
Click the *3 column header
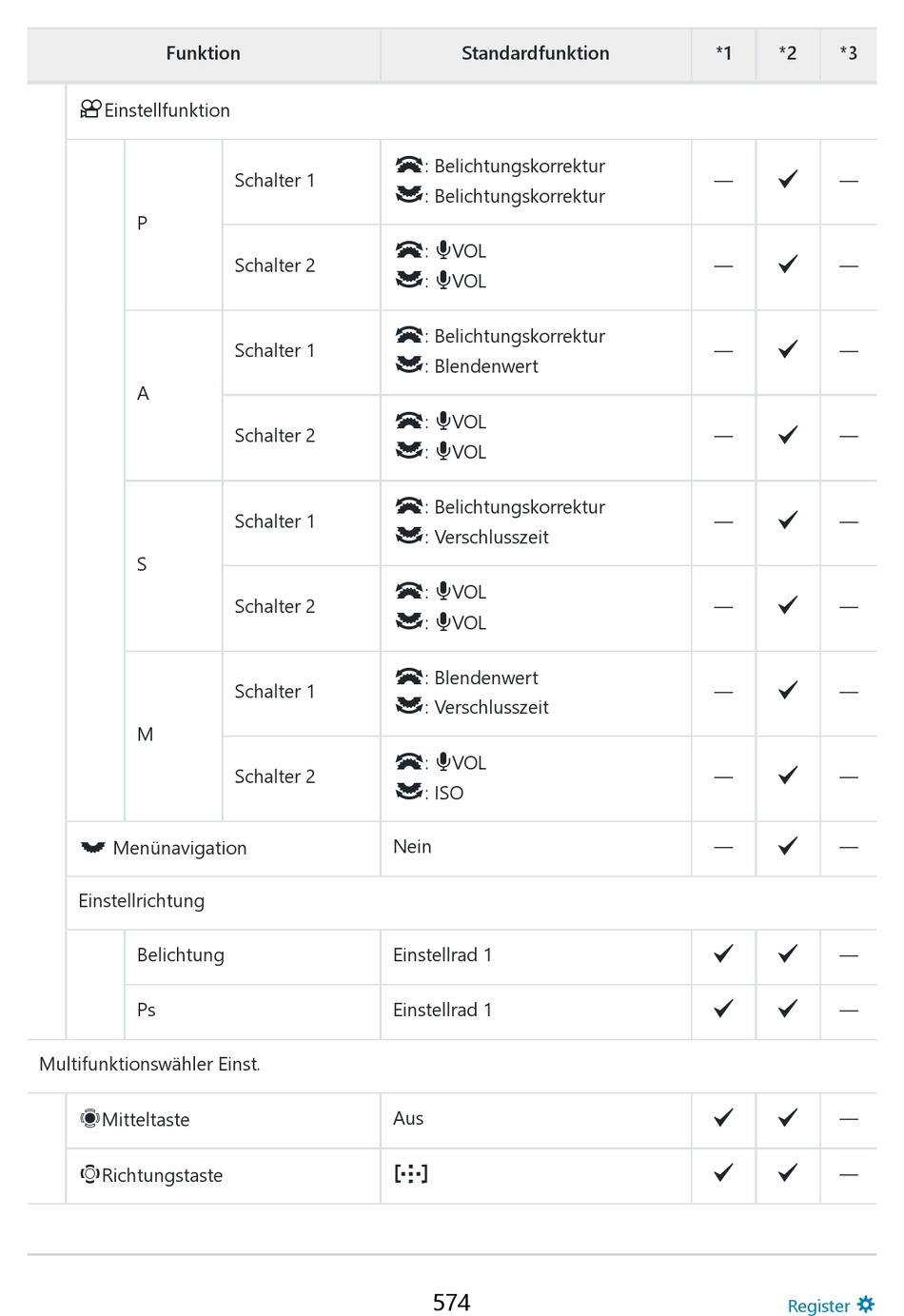[x=848, y=53]
